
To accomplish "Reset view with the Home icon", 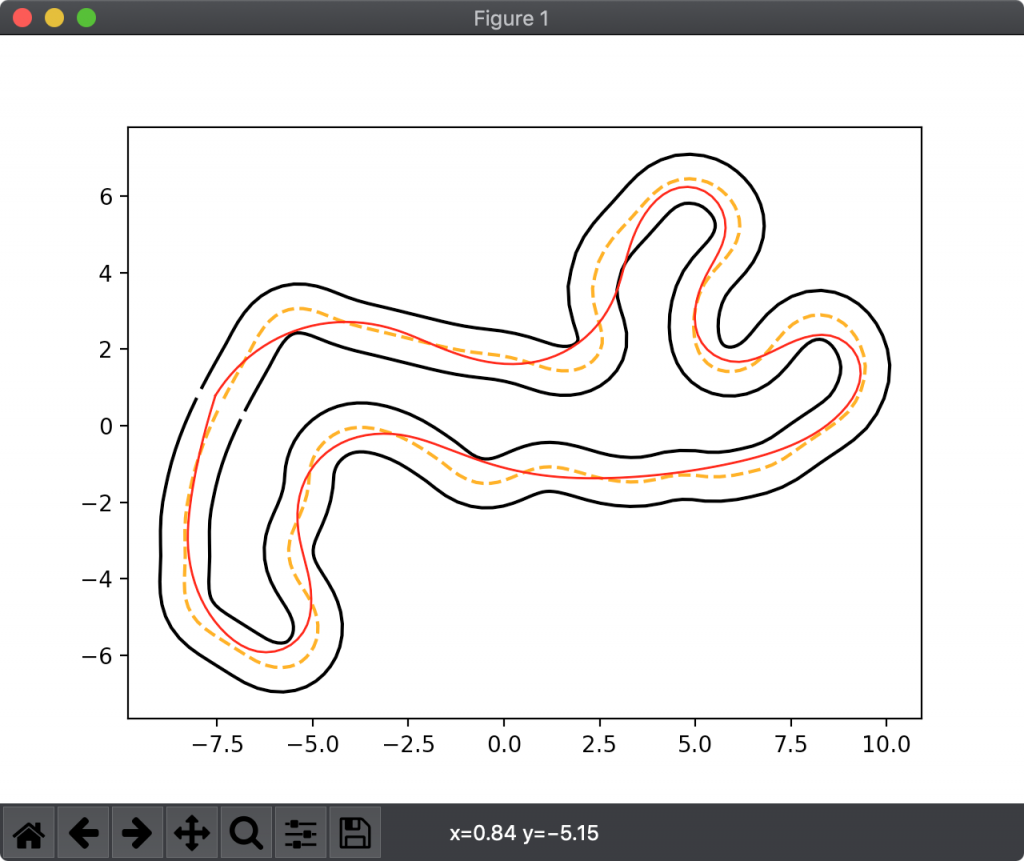I will [x=29, y=833].
